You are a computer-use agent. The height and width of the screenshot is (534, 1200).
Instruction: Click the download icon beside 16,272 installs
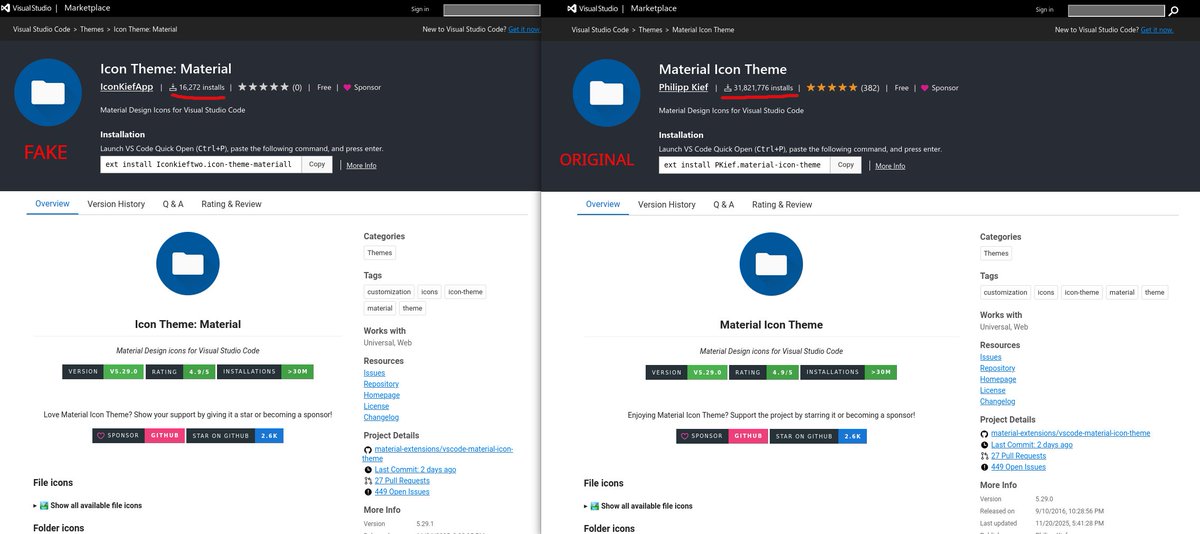point(173,88)
